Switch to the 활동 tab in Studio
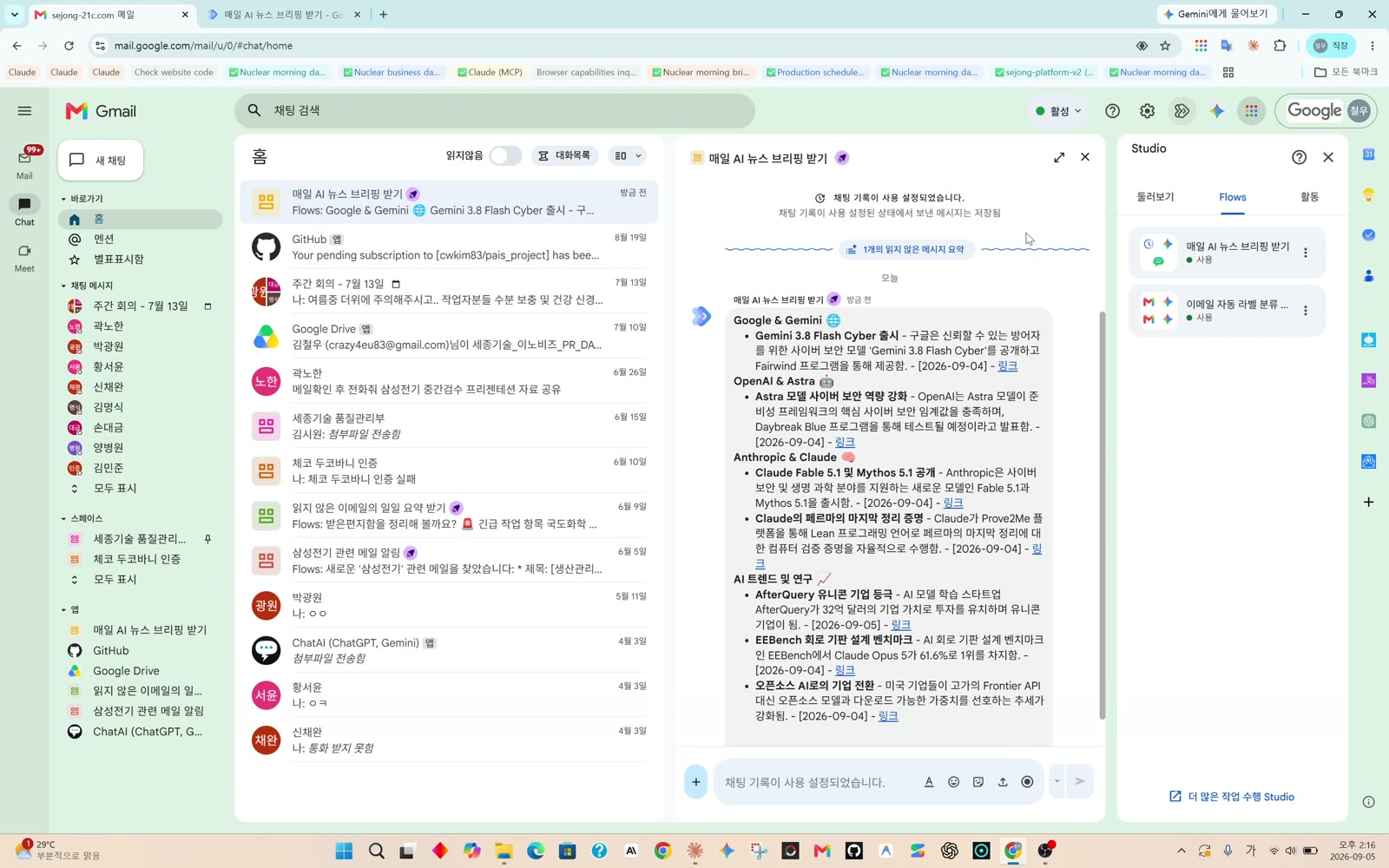This screenshot has height=868, width=1389. pyautogui.click(x=1309, y=197)
